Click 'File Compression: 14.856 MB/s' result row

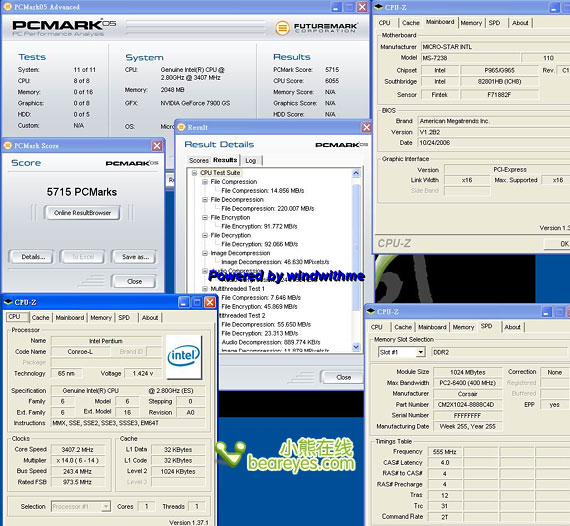[x=262, y=190]
